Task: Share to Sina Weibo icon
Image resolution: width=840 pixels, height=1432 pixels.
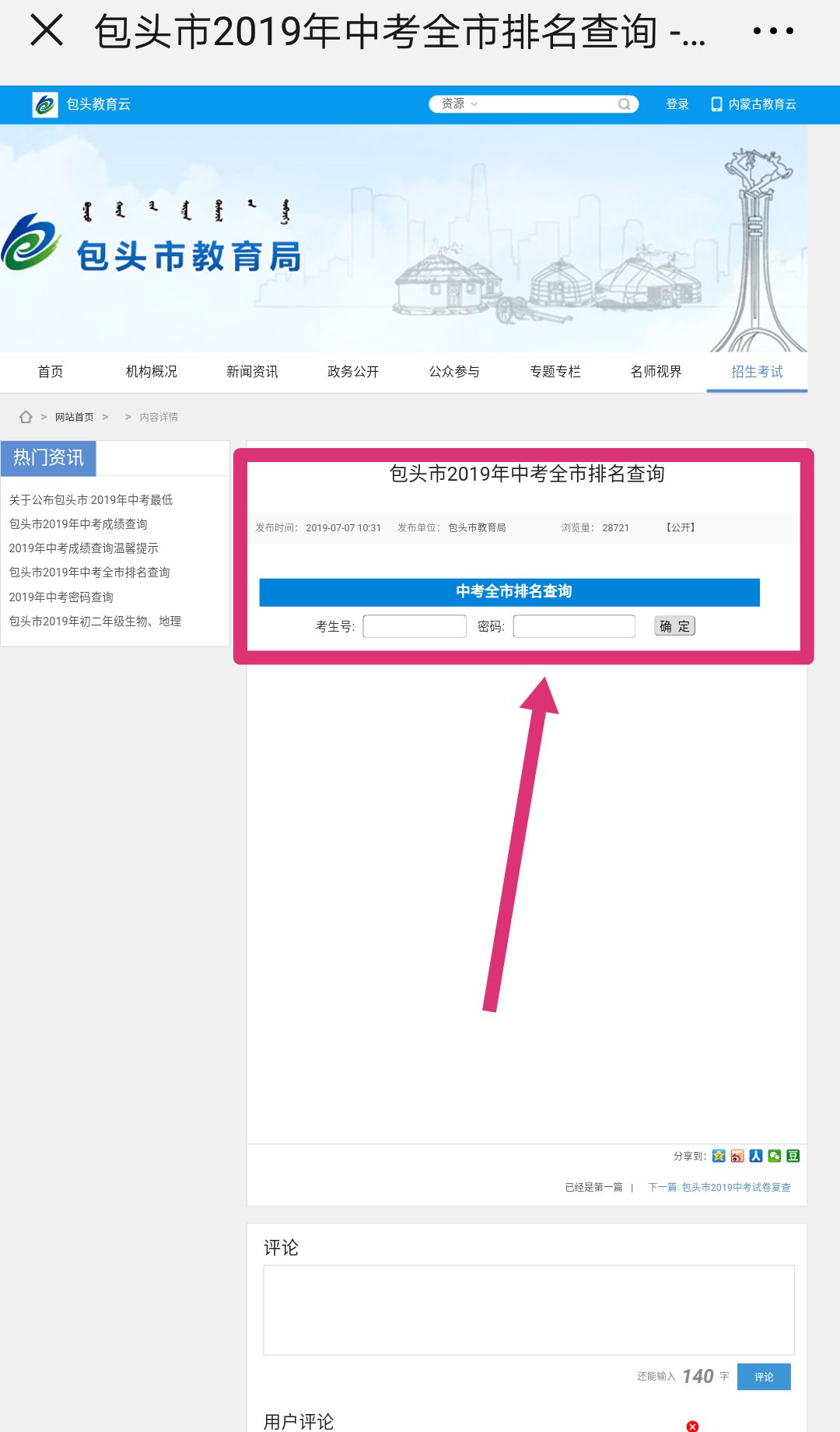Action: pos(737,1156)
